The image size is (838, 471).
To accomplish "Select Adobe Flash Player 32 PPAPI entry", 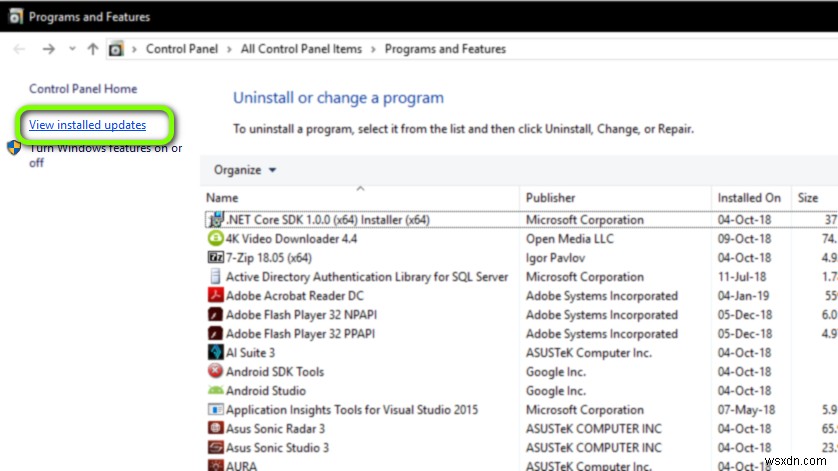I will [x=300, y=334].
